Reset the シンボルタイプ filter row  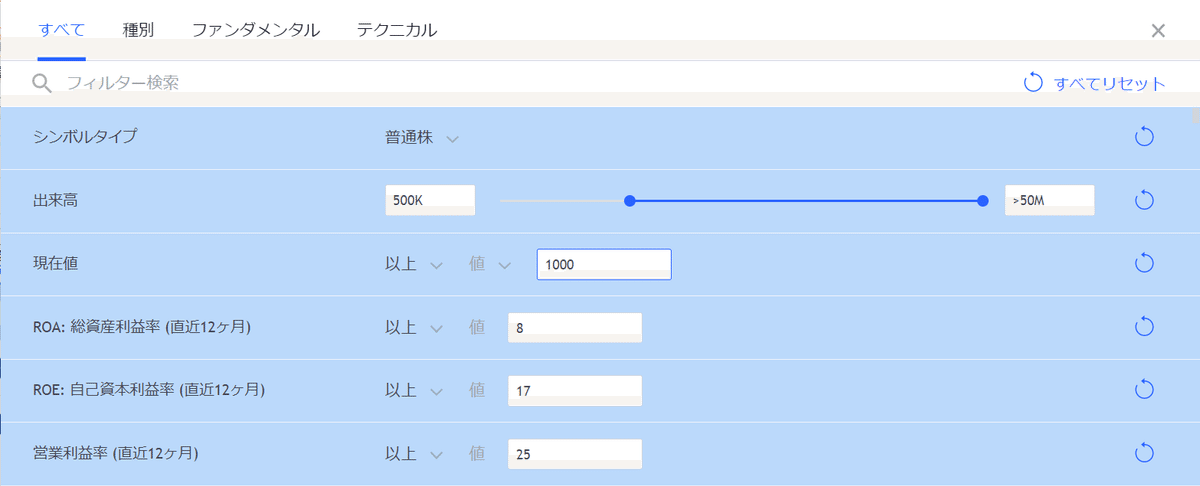click(x=1145, y=137)
